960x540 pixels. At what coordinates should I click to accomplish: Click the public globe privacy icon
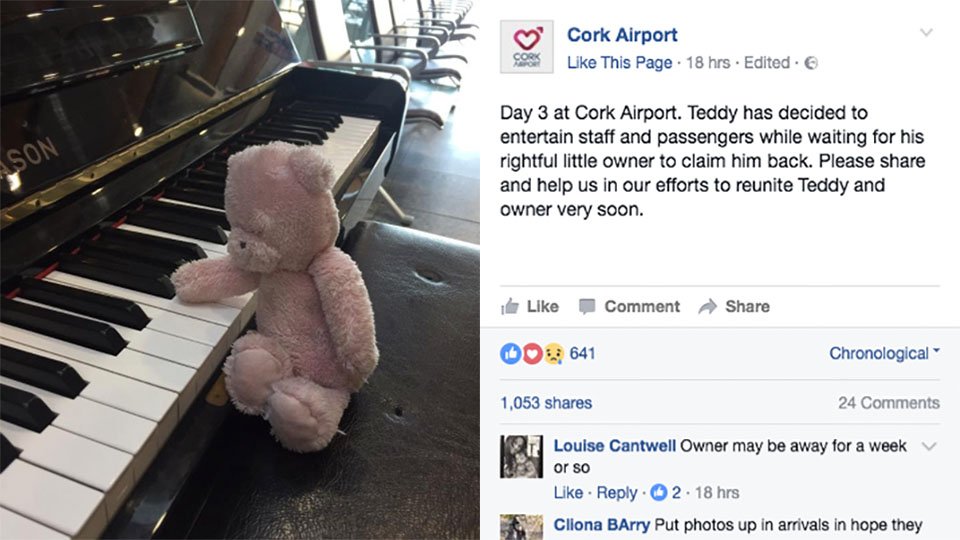point(811,63)
